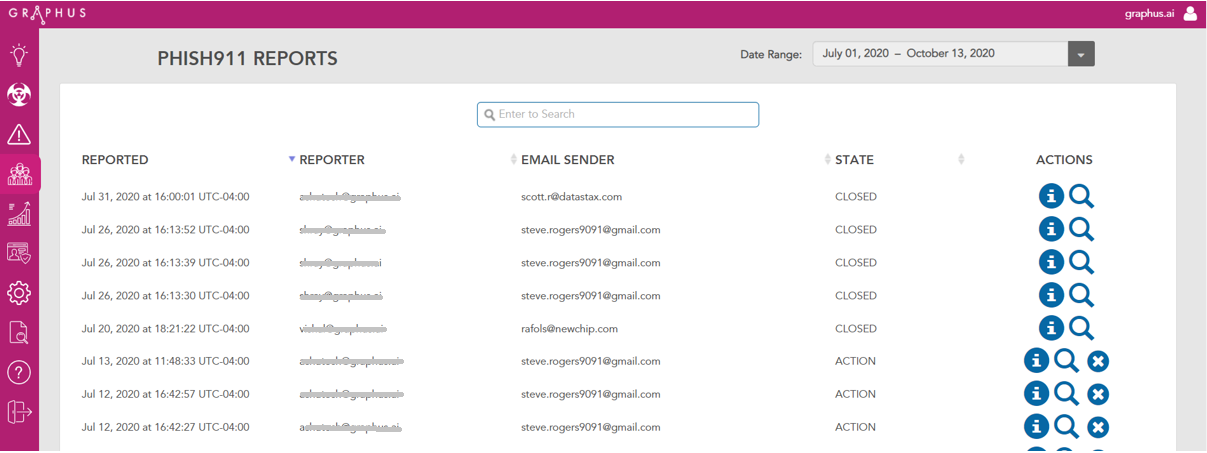Select timestamp Jul 20, 2020 at 18:21:22
Screen dimensions: 1207x453
pos(166,329)
